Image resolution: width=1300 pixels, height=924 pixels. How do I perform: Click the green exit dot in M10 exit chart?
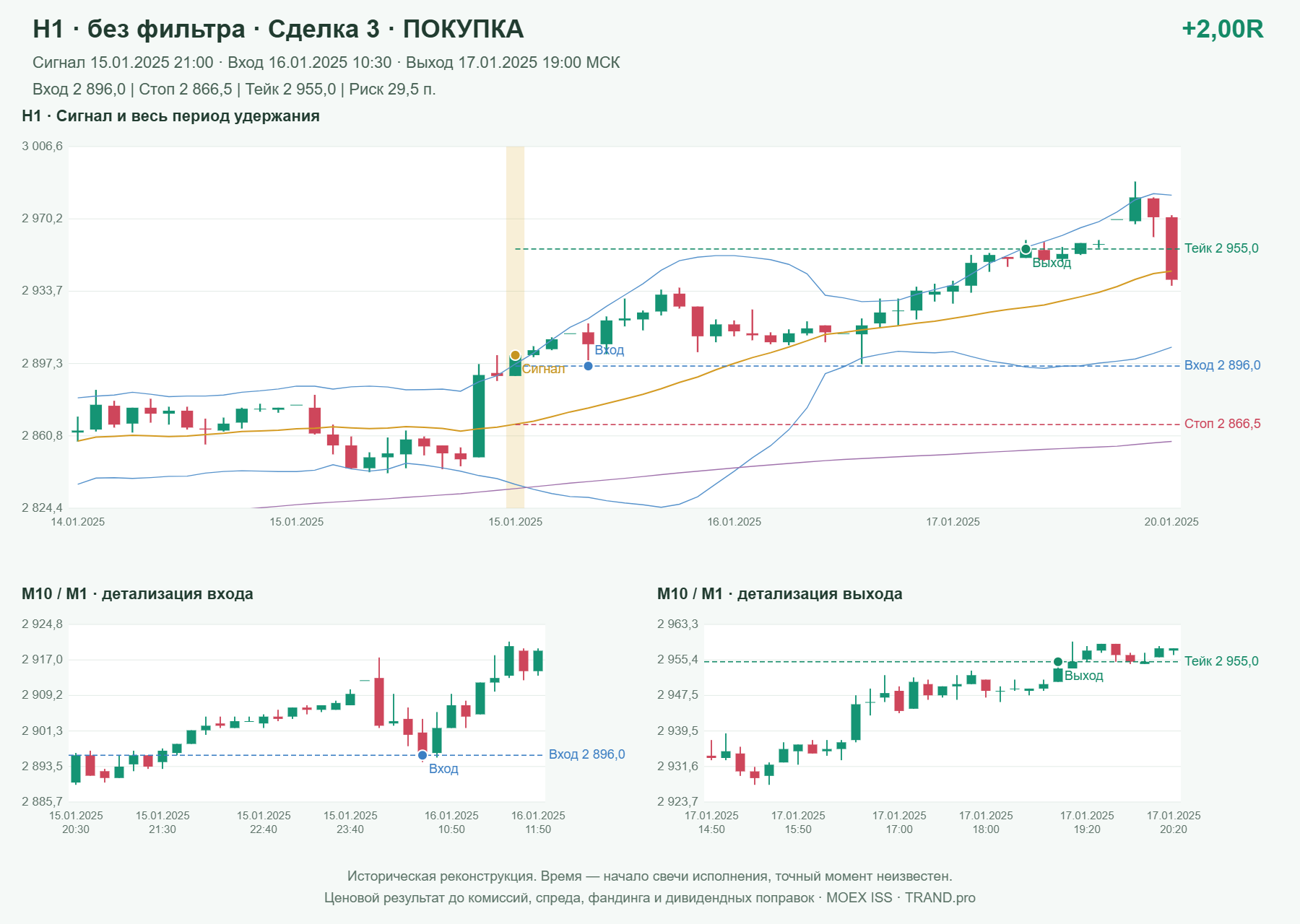pos(1058,662)
